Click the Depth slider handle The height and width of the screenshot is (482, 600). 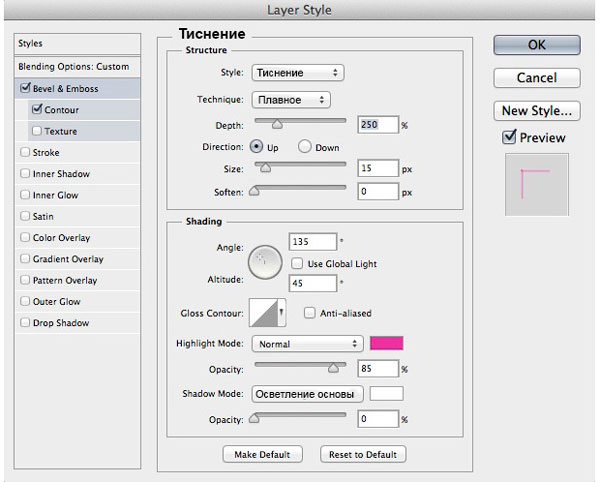click(277, 124)
